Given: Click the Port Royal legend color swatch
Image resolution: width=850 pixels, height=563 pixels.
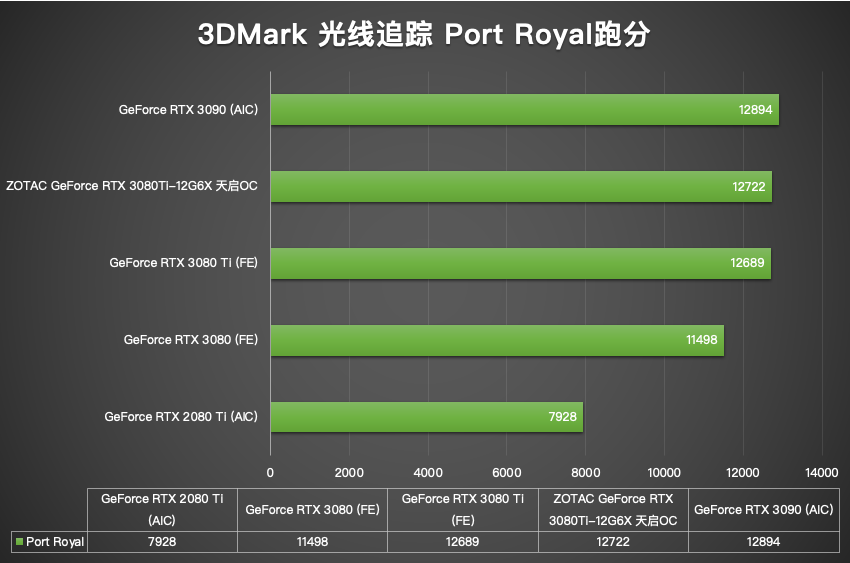Looking at the screenshot, I should click(x=20, y=541).
